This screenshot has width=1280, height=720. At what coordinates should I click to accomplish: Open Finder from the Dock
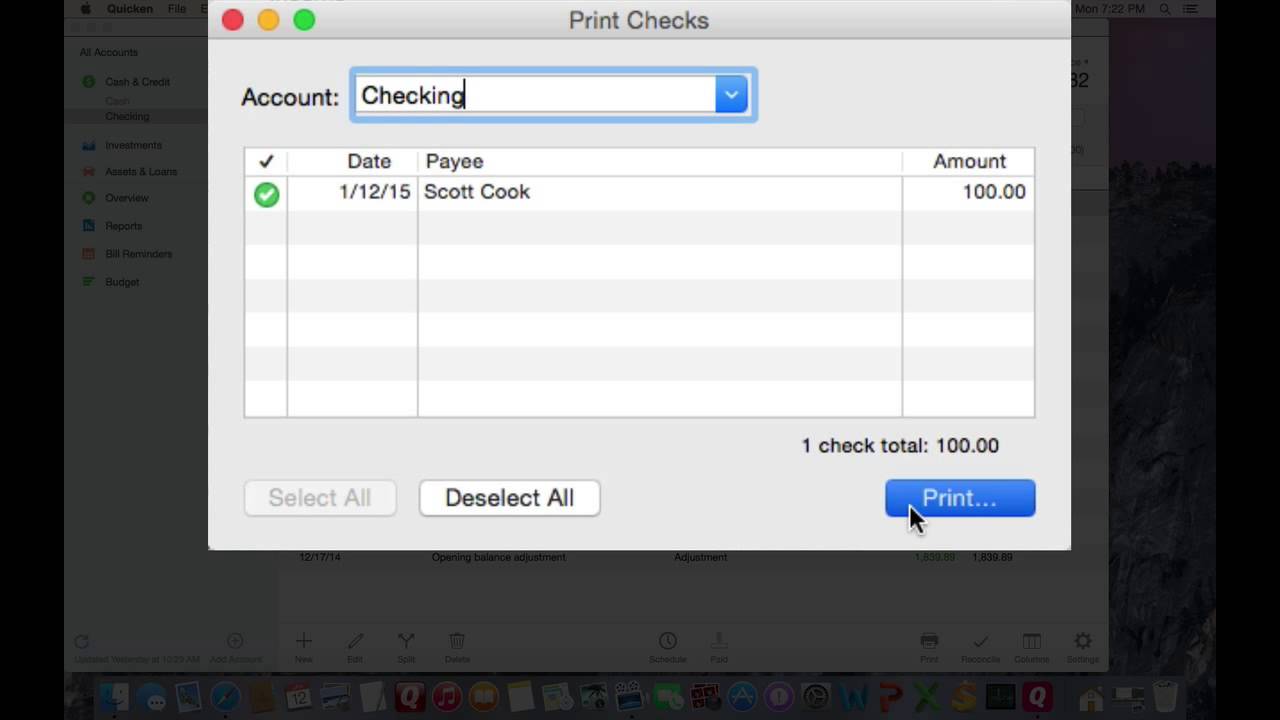[x=115, y=697]
